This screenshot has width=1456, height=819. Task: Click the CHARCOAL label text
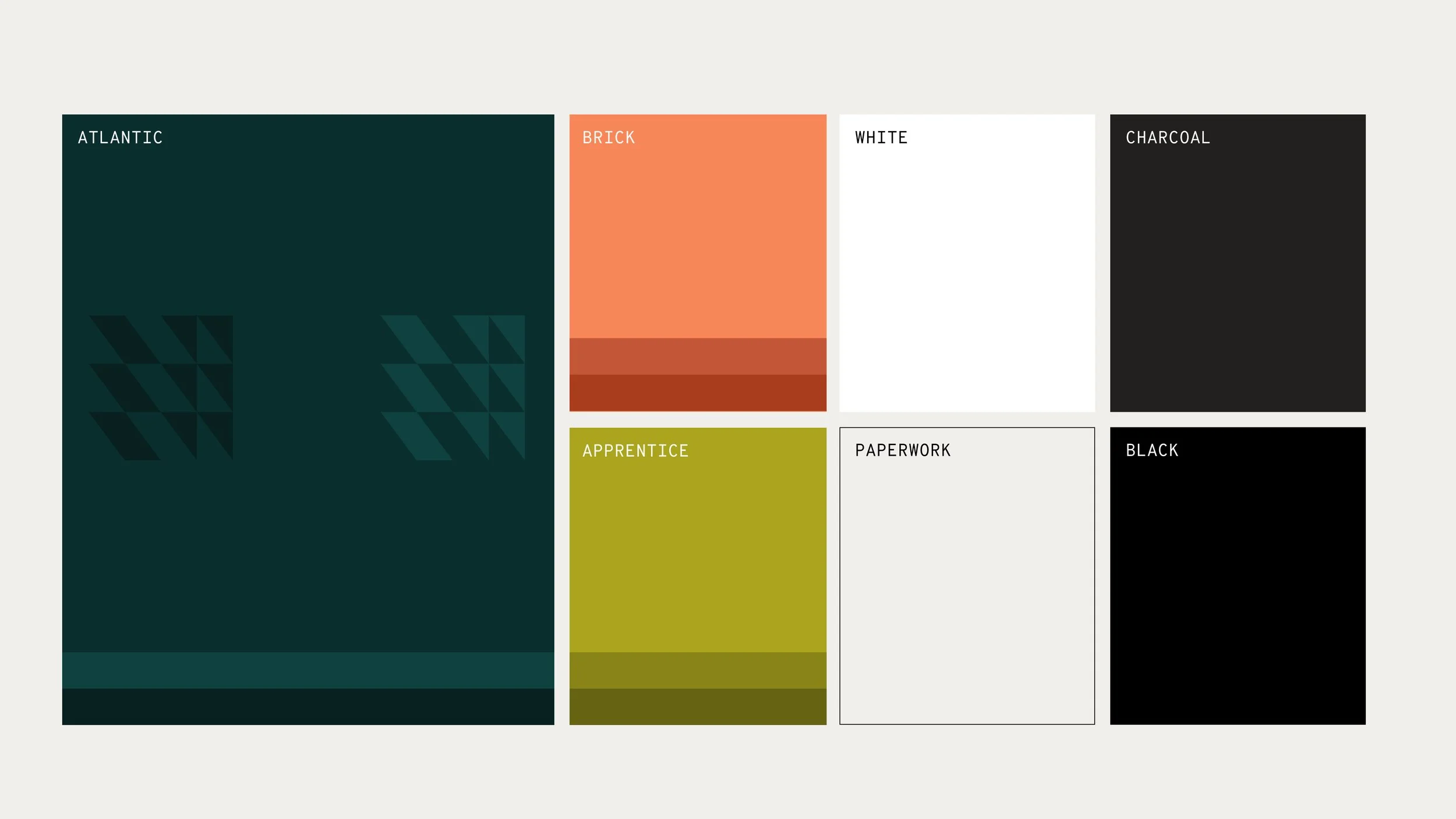click(1168, 138)
